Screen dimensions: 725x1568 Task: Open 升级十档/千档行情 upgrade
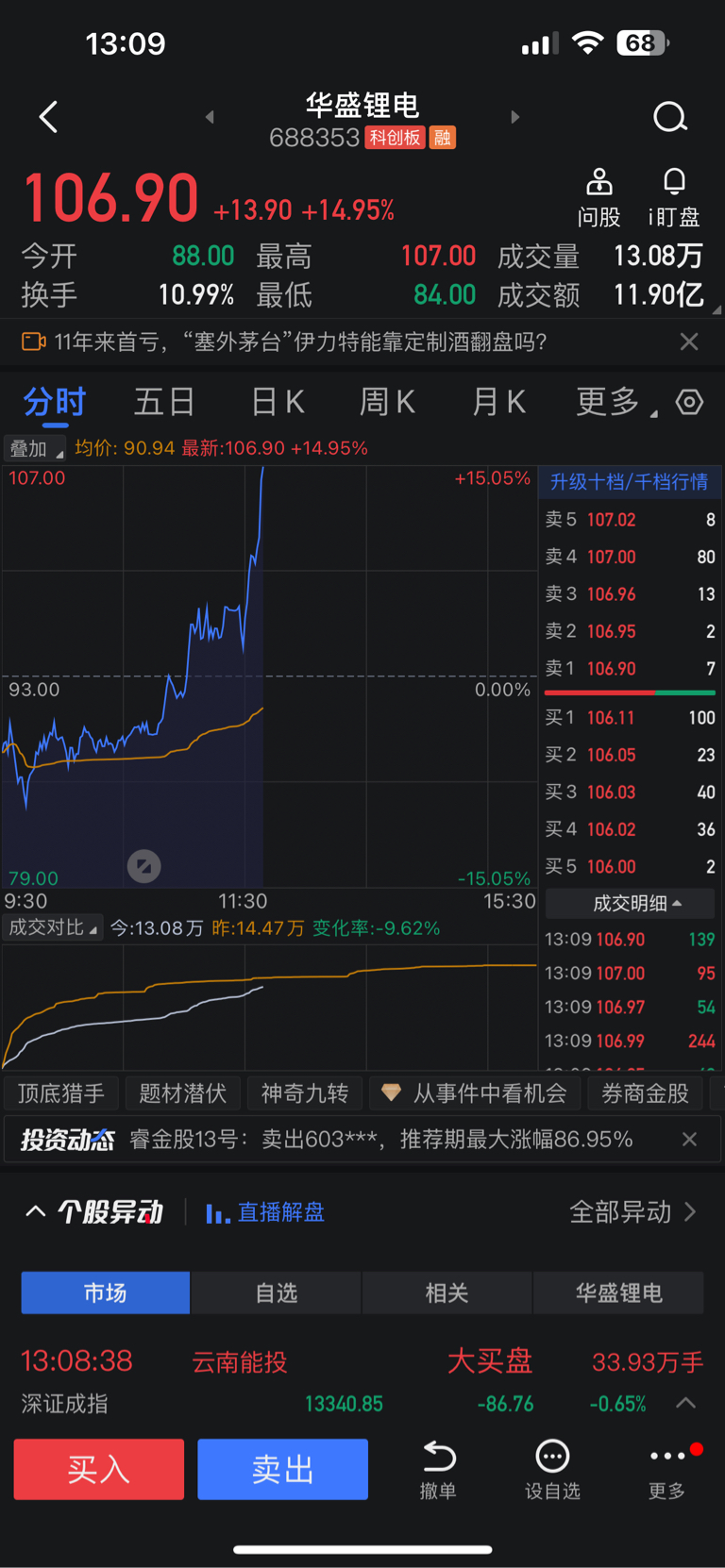tap(629, 482)
